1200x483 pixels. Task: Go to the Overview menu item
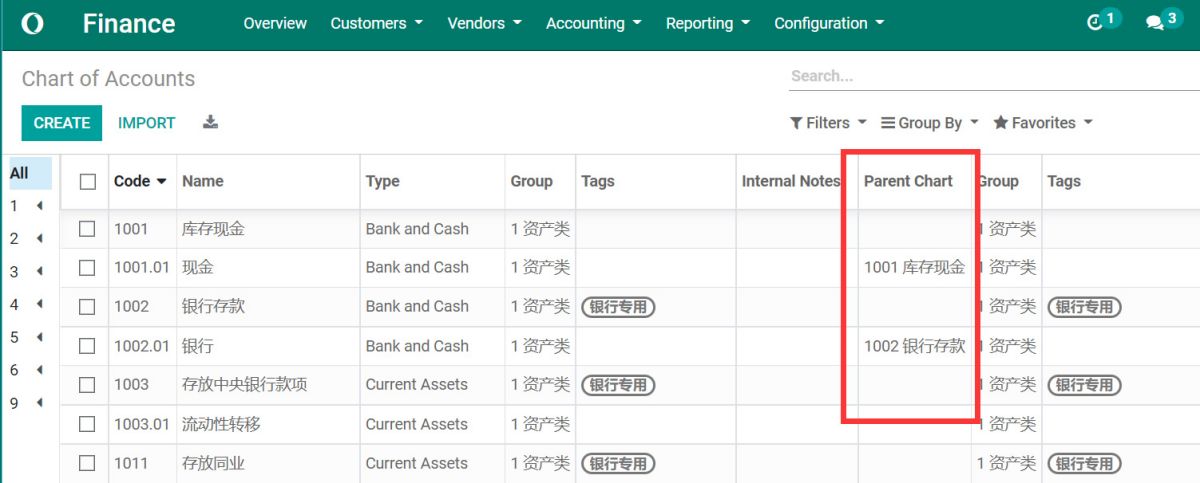(x=275, y=23)
